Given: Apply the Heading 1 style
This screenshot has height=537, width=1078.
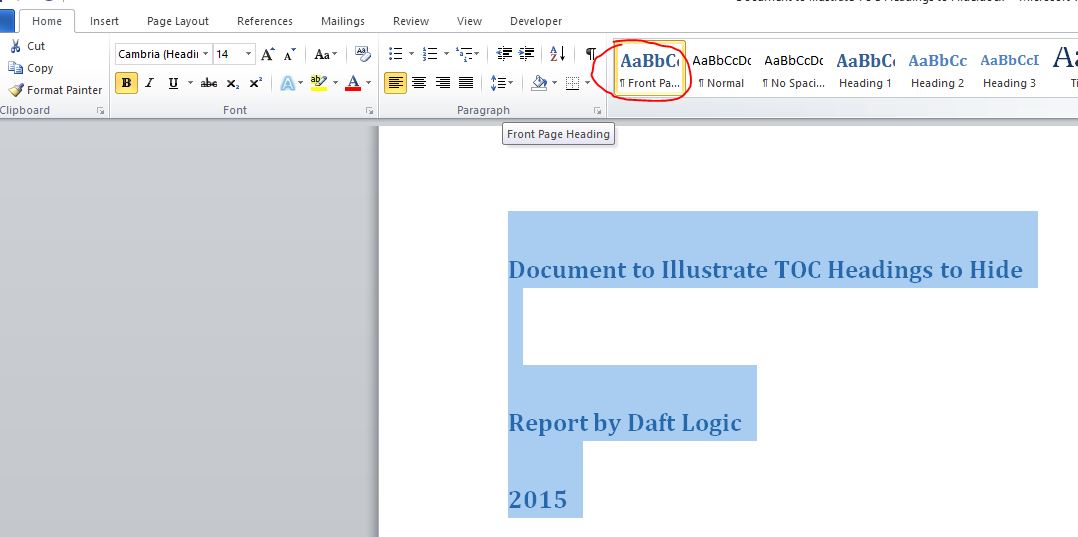Looking at the screenshot, I should point(866,69).
